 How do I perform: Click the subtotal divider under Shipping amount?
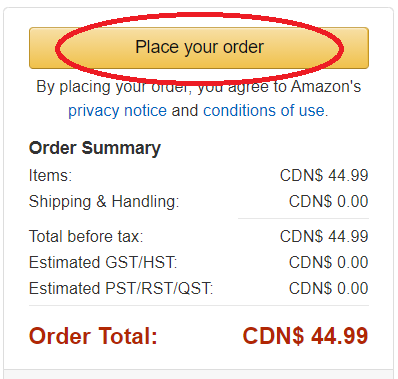[x=303, y=219]
